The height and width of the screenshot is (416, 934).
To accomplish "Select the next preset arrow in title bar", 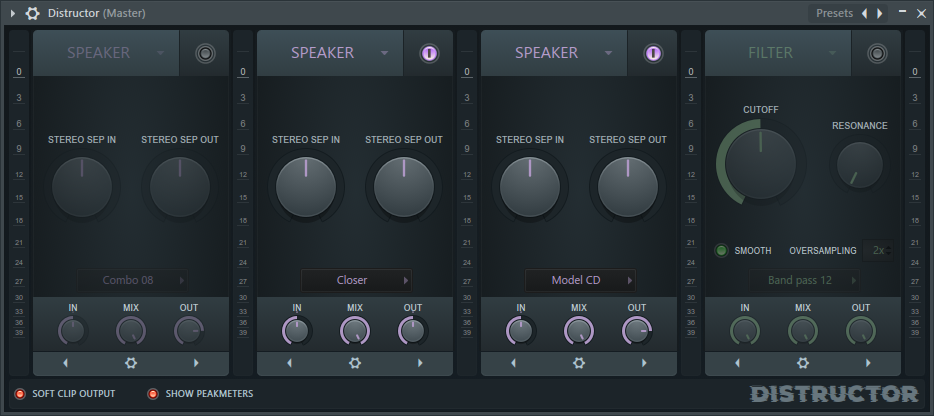I will pos(880,13).
